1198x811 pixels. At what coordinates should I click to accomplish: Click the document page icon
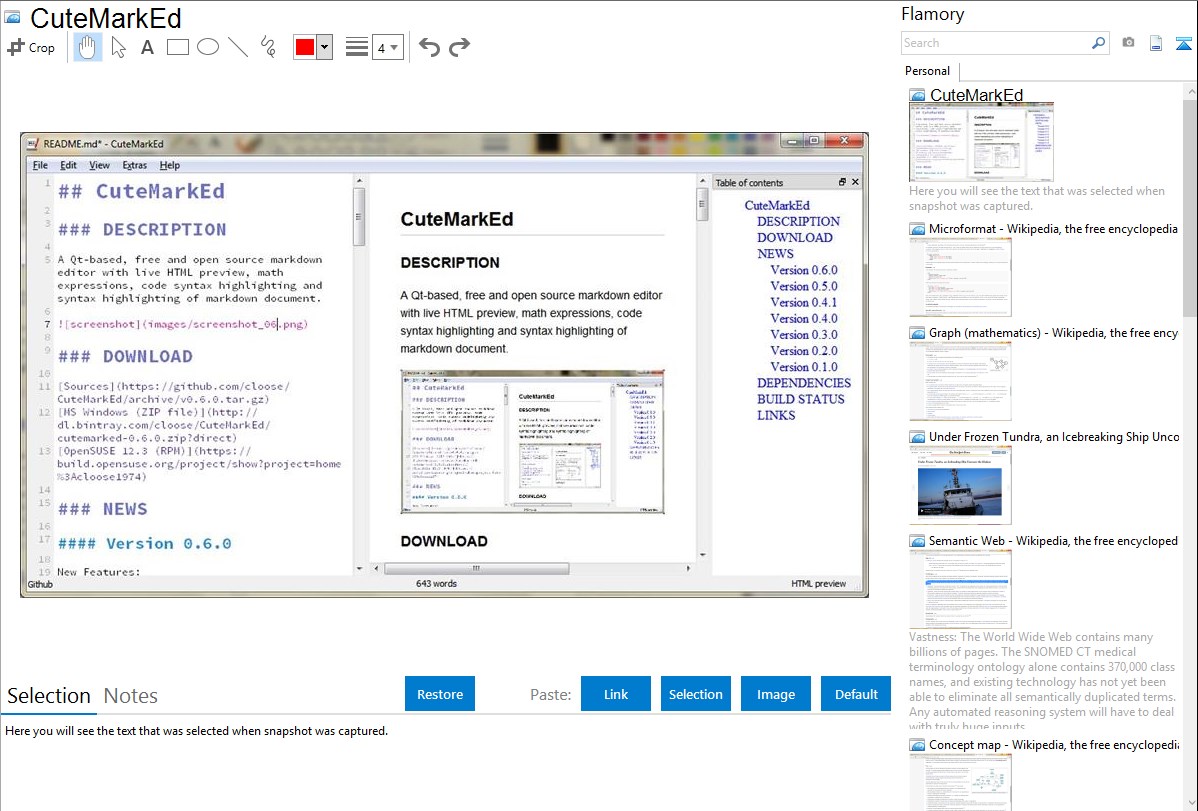point(1156,44)
